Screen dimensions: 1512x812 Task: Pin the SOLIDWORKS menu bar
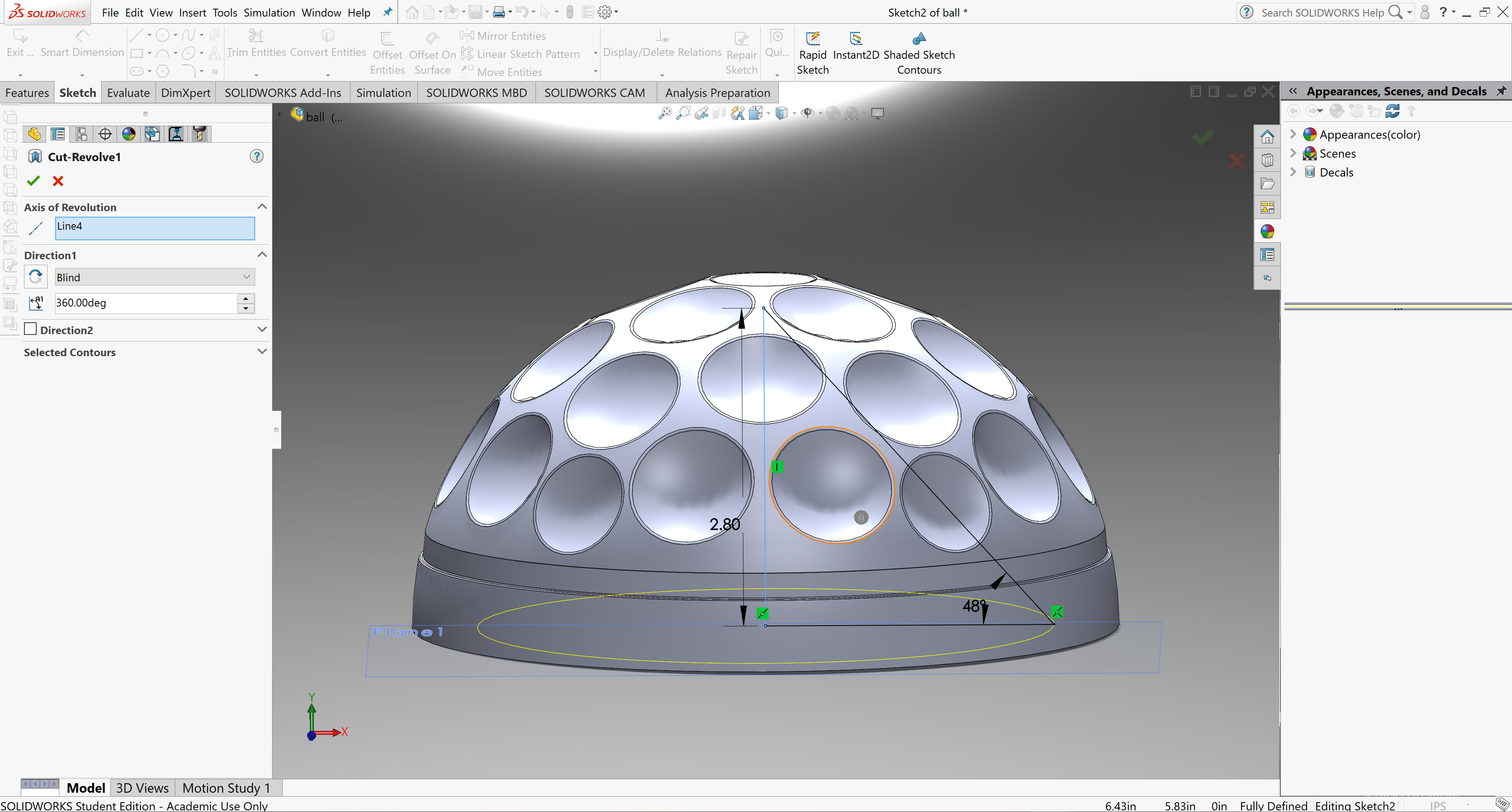tap(387, 12)
